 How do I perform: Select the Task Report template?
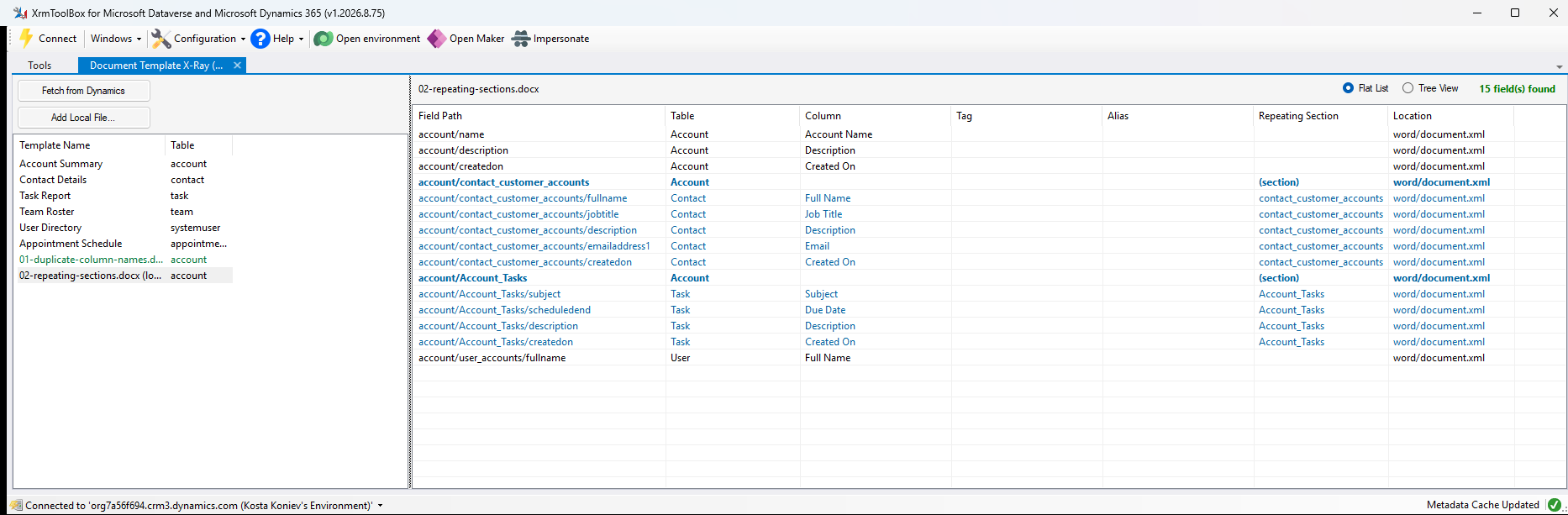tap(124, 196)
